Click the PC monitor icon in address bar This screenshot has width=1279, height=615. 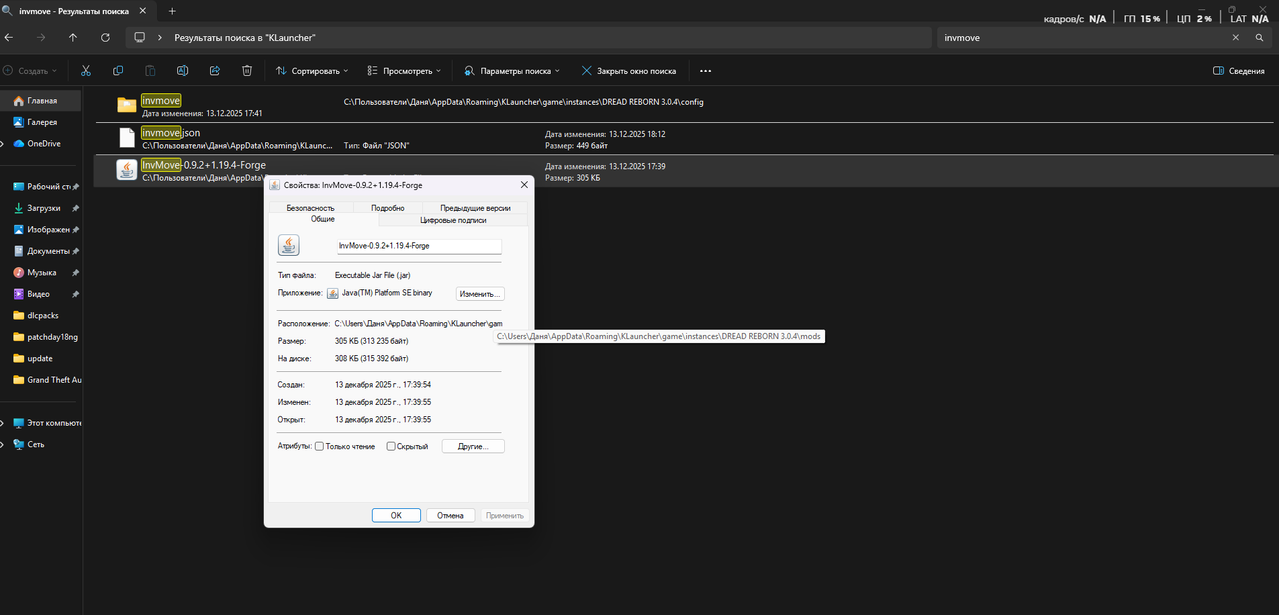click(x=140, y=37)
